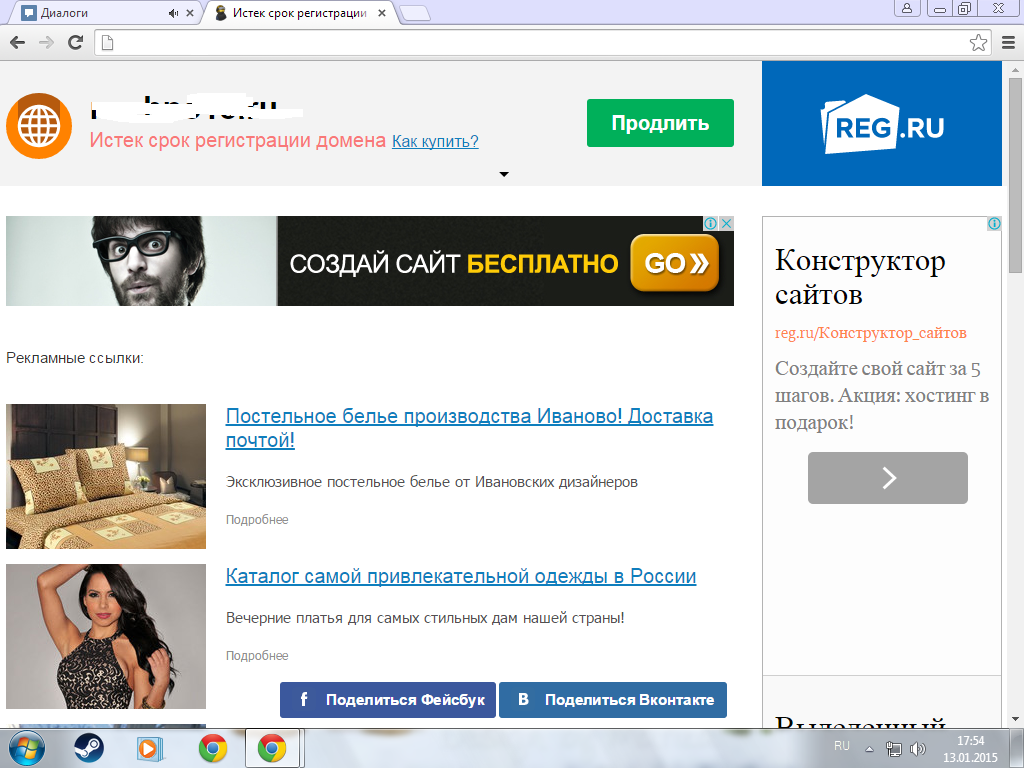This screenshot has width=1024, height=768.
Task: Click the woman in dress thumbnail
Action: [x=106, y=637]
